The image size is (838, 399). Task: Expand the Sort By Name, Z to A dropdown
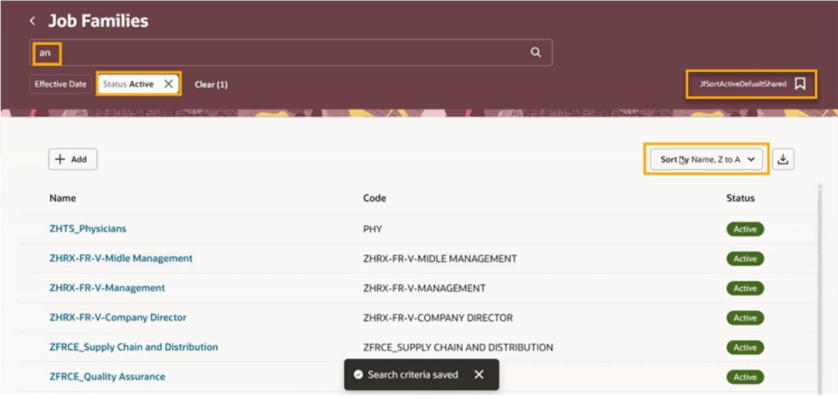[706, 159]
